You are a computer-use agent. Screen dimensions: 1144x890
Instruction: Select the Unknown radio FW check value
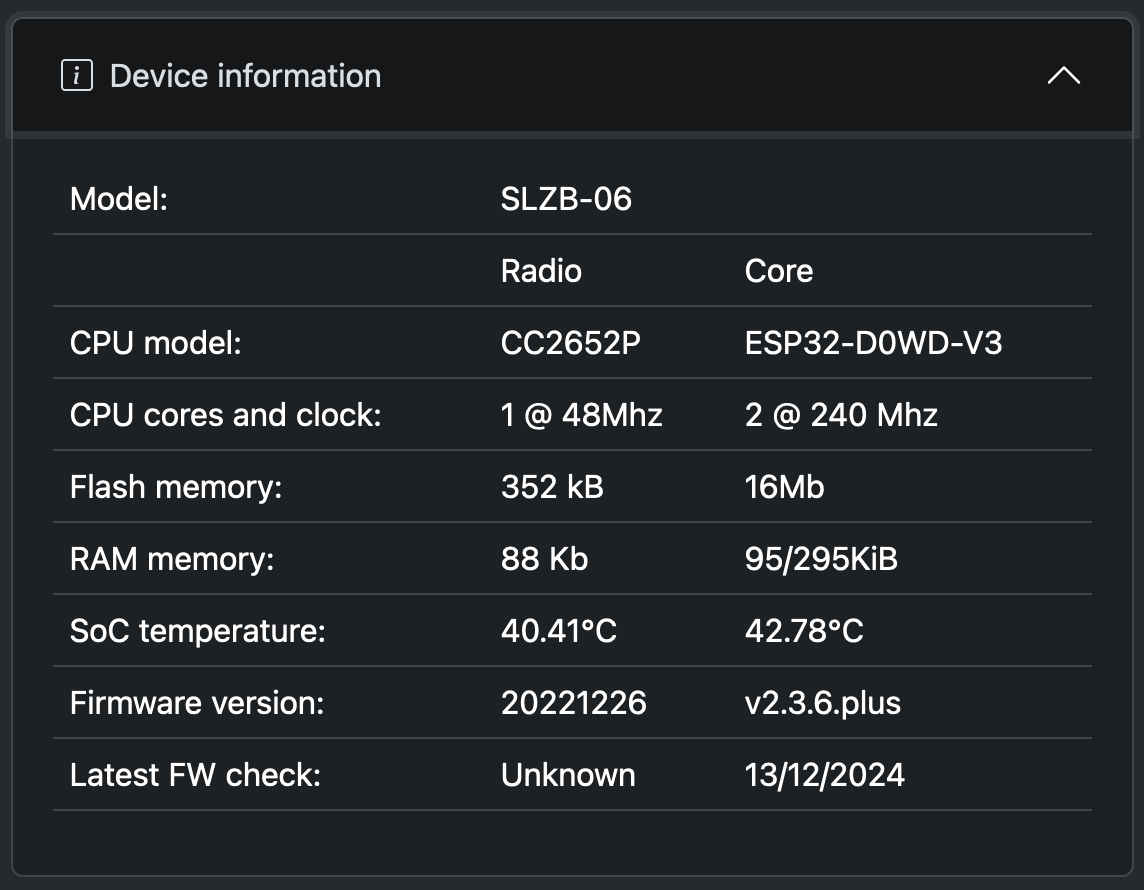click(x=568, y=775)
